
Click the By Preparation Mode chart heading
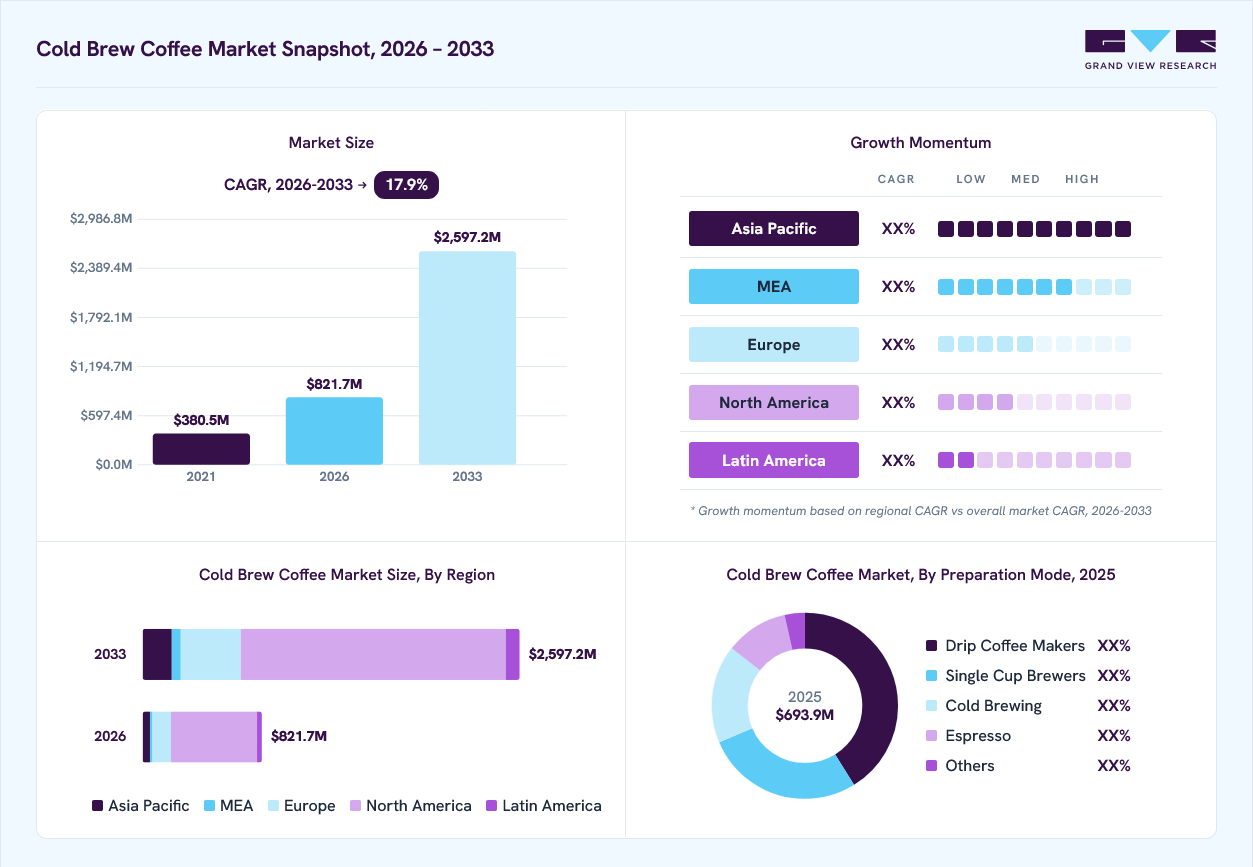[921, 575]
